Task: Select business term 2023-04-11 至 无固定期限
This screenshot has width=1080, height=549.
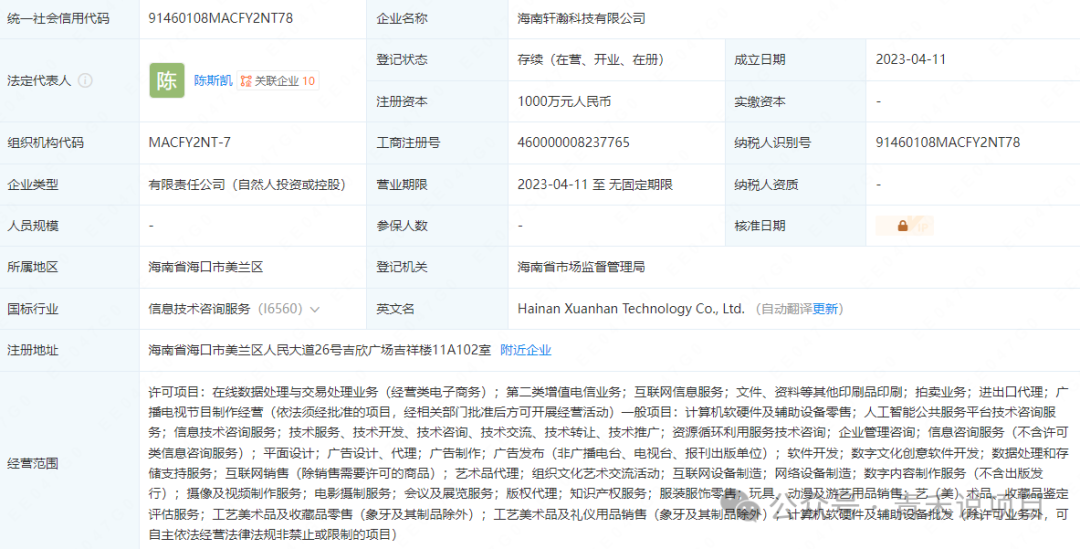Action: tap(595, 185)
